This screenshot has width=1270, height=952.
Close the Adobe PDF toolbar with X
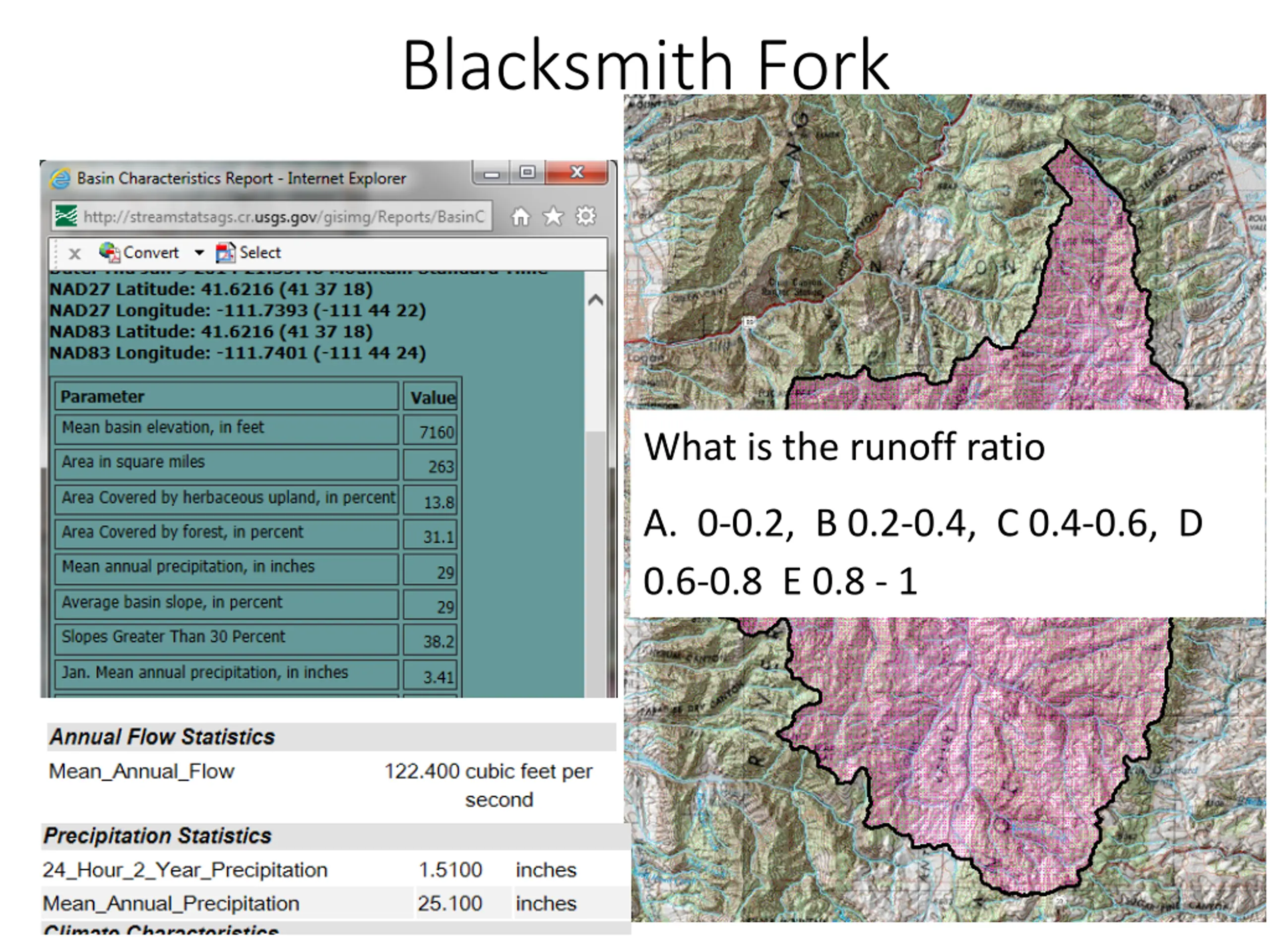(74, 253)
